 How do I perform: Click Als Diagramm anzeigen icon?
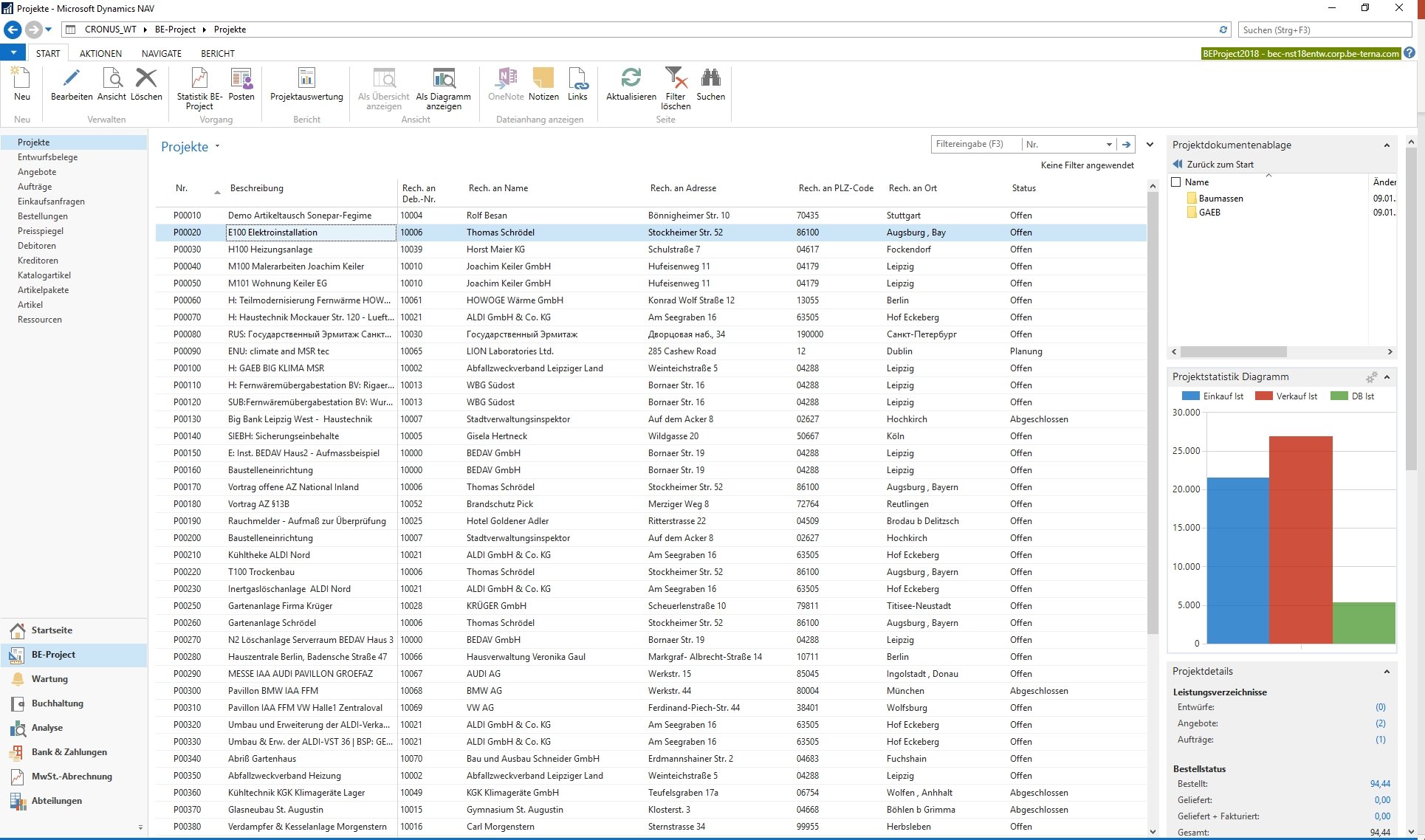(x=443, y=78)
